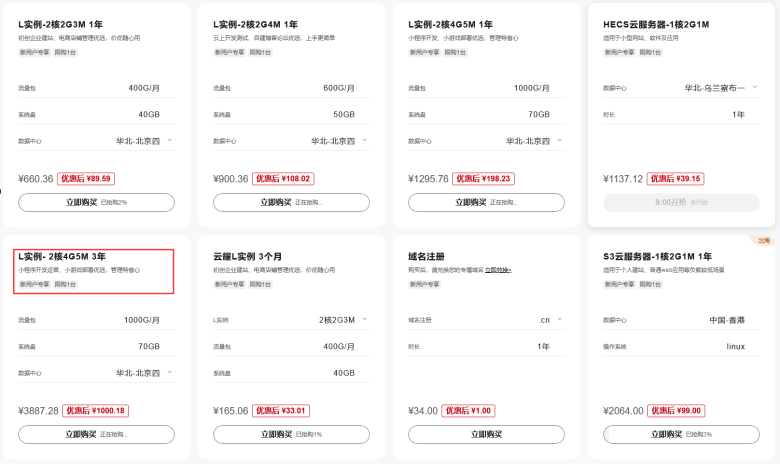Open 数据中心 dropdown in 2核2G4M 1年 card

coord(339,141)
